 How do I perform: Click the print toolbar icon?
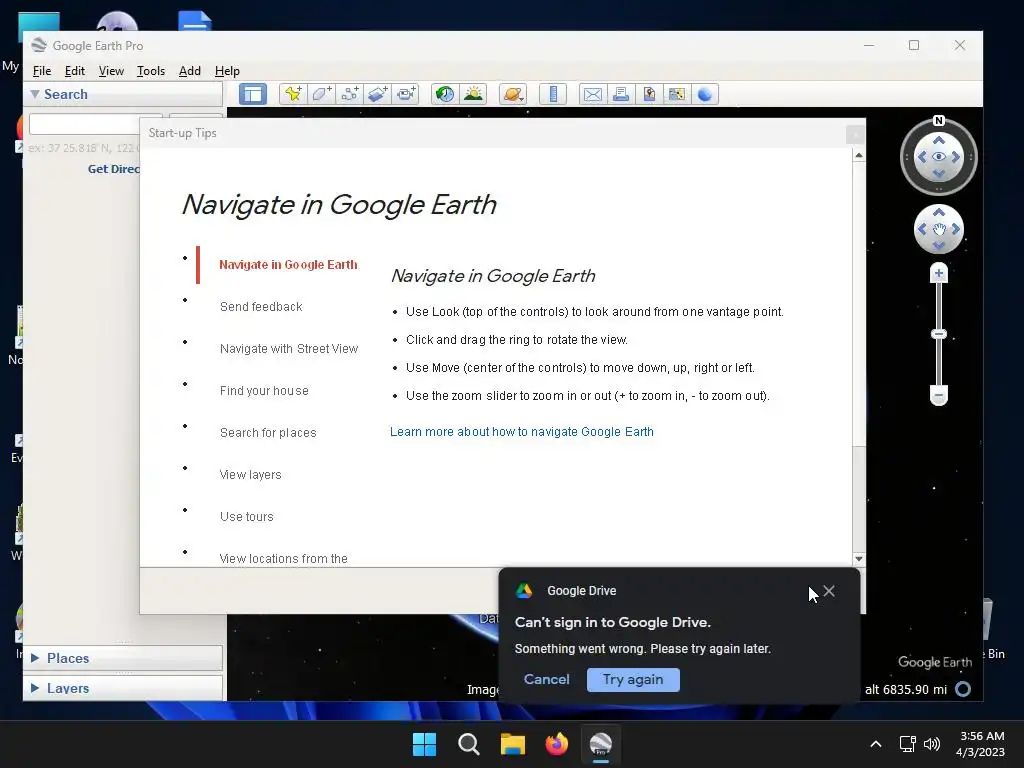(620, 94)
